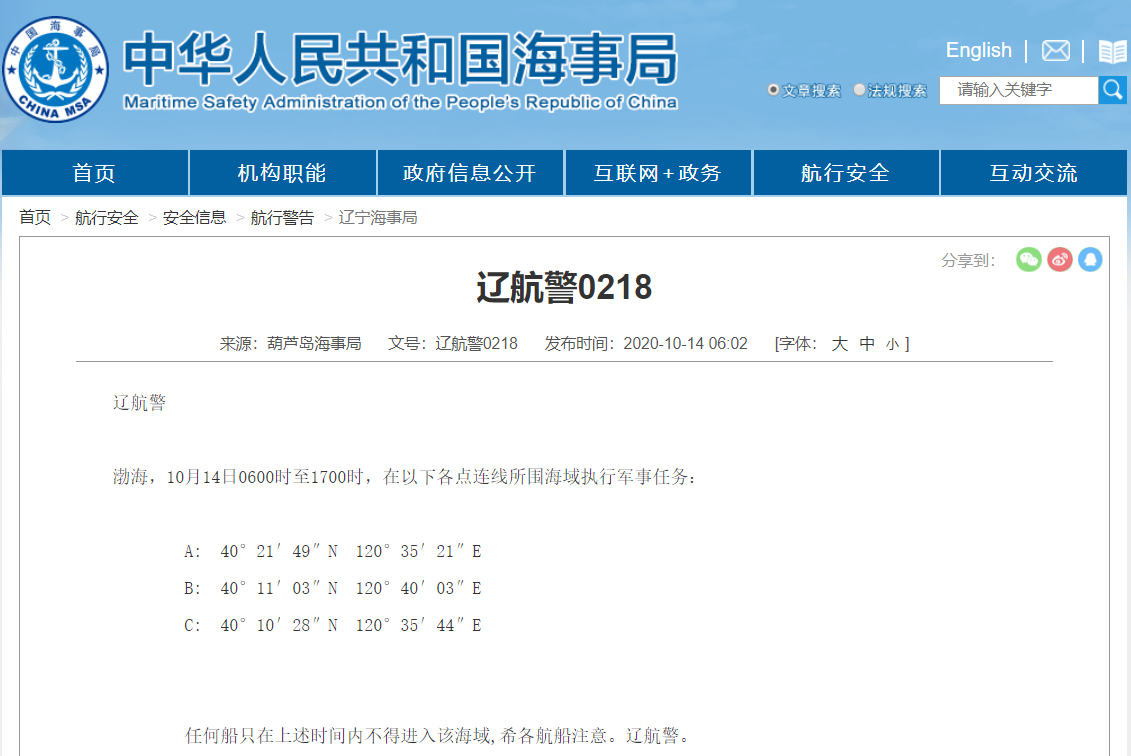
Task: Open the 机构职能 navigation menu
Action: 282,173
